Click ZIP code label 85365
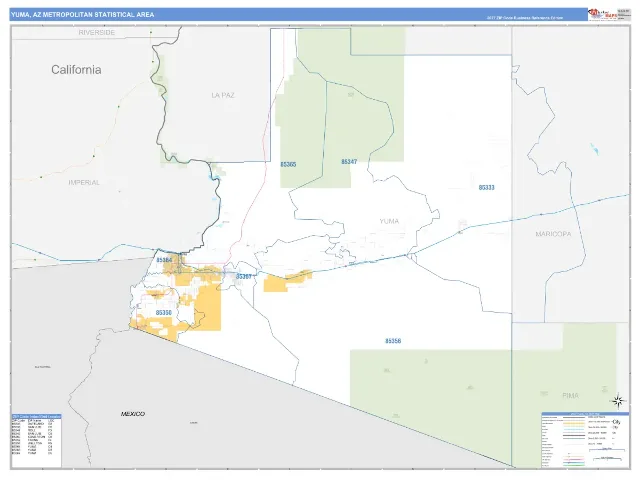Screen dimensions: 640x480 (x=288, y=164)
